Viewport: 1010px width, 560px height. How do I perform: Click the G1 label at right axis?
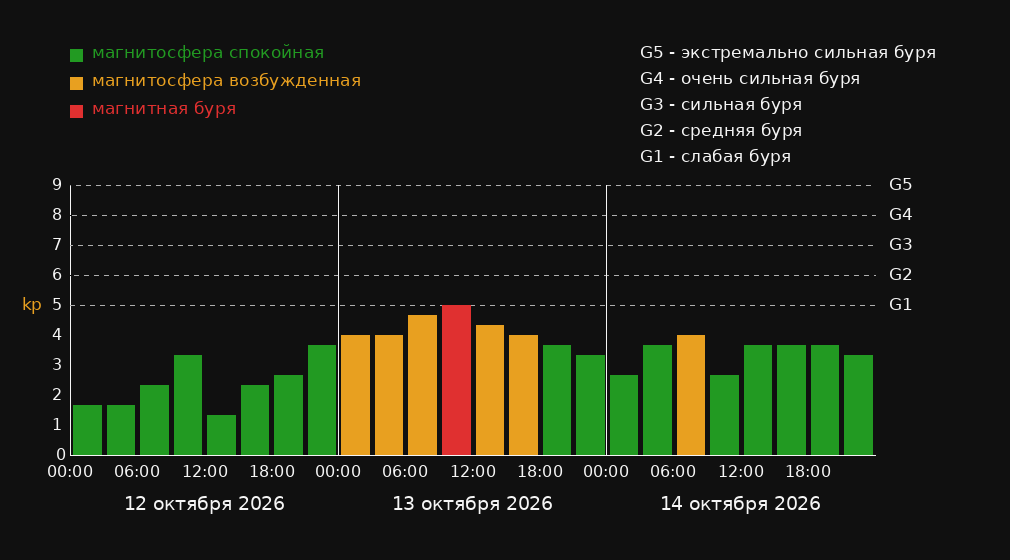pos(900,305)
